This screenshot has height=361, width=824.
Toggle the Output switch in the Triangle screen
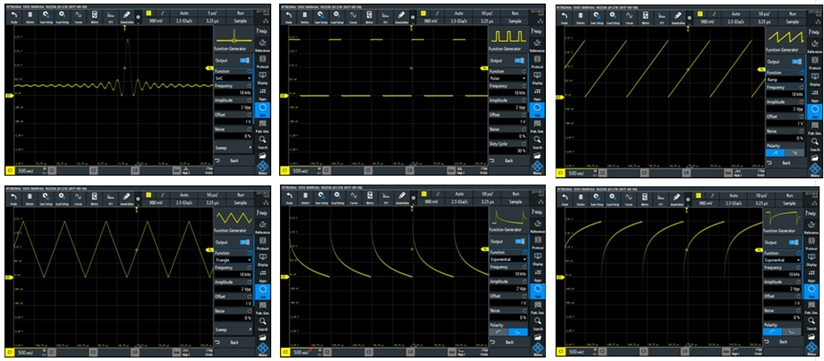tap(245, 242)
